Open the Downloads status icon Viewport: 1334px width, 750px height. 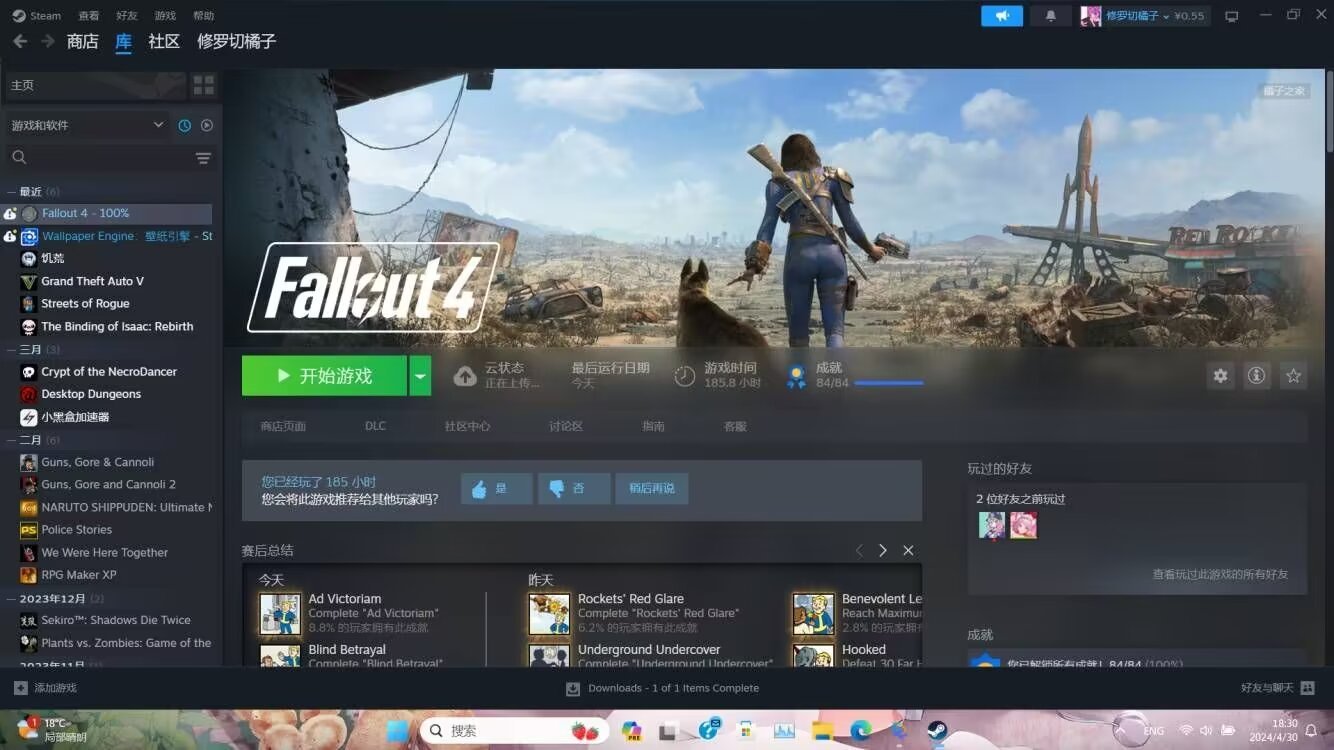pos(573,688)
